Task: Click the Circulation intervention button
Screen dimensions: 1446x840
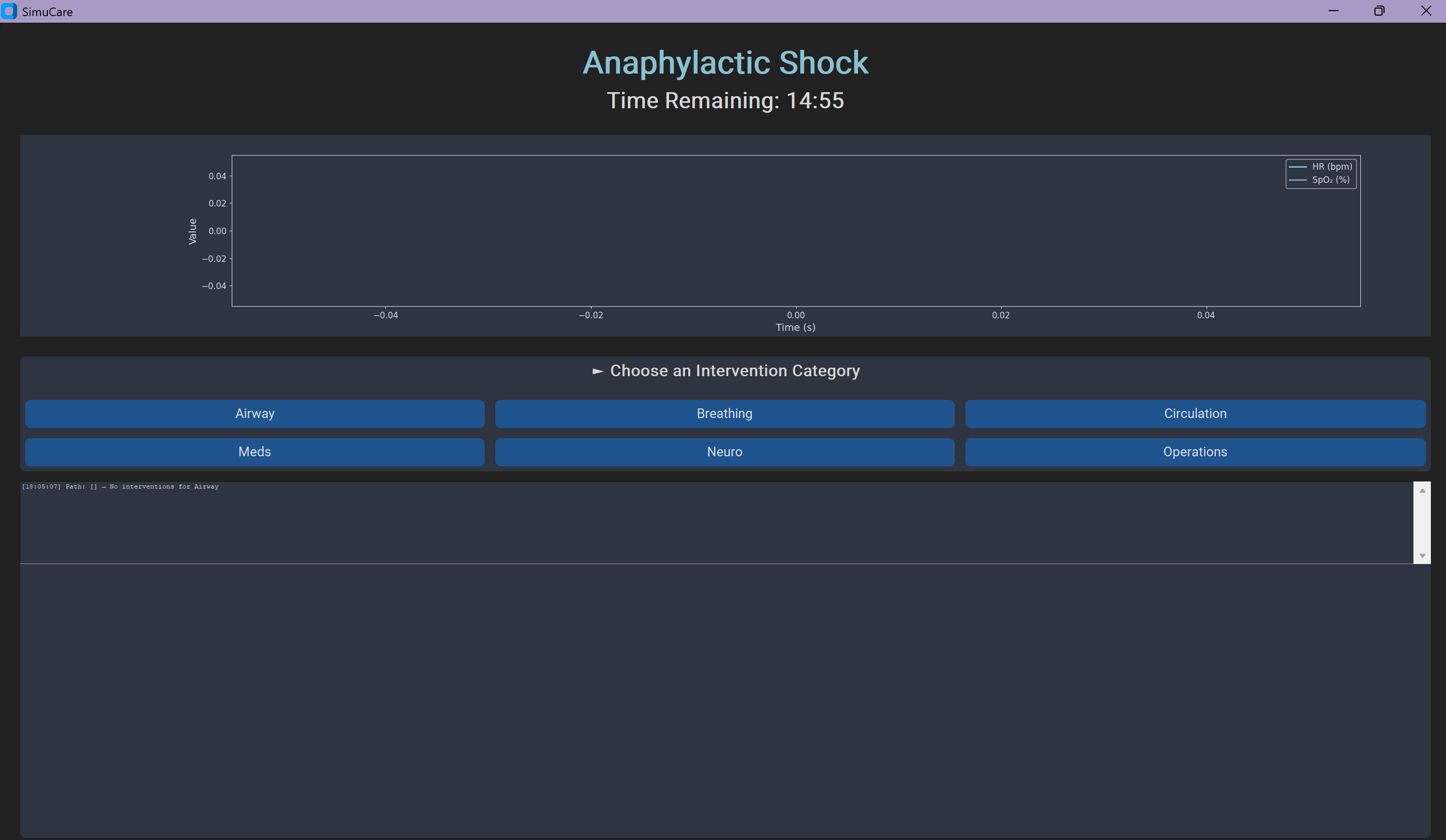Action: 1195,413
